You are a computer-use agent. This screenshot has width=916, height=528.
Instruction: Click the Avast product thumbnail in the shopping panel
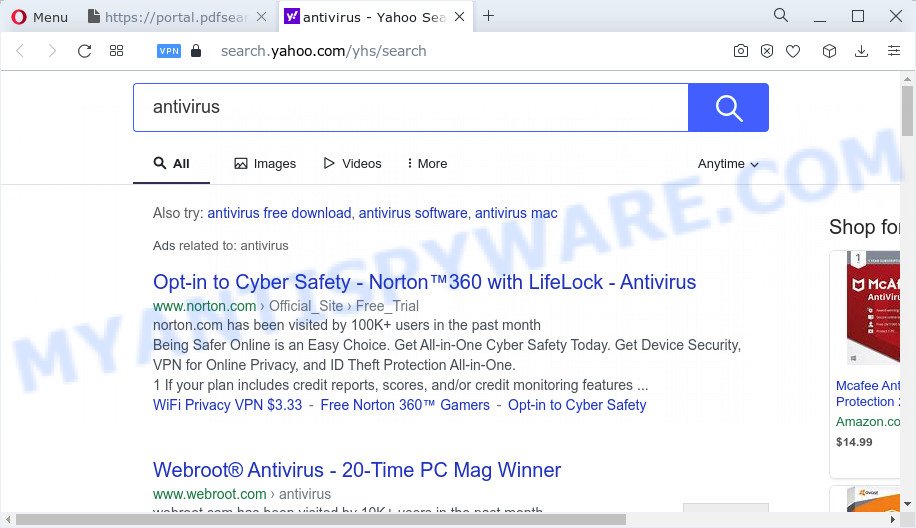tap(873, 500)
